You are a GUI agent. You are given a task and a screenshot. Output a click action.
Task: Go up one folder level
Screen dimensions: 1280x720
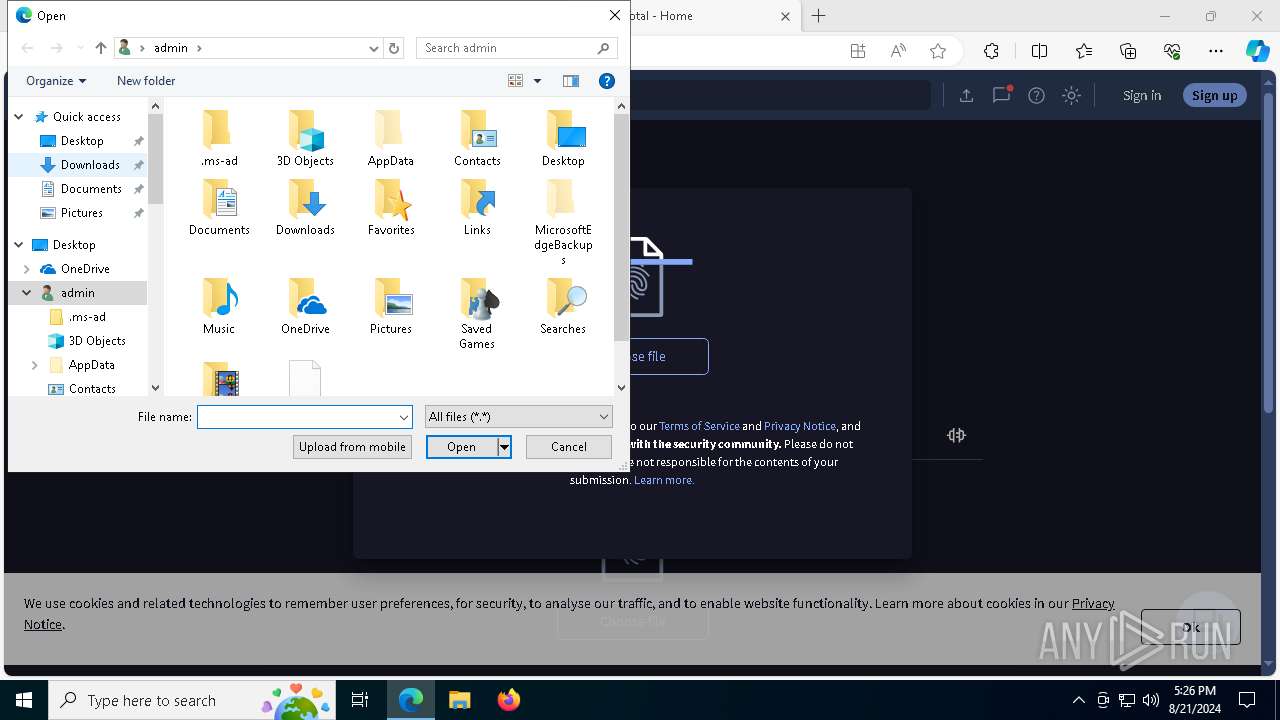(x=100, y=48)
